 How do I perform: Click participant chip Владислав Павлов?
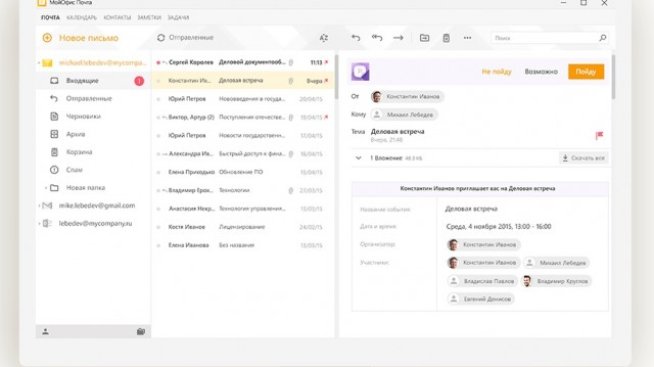(x=482, y=281)
